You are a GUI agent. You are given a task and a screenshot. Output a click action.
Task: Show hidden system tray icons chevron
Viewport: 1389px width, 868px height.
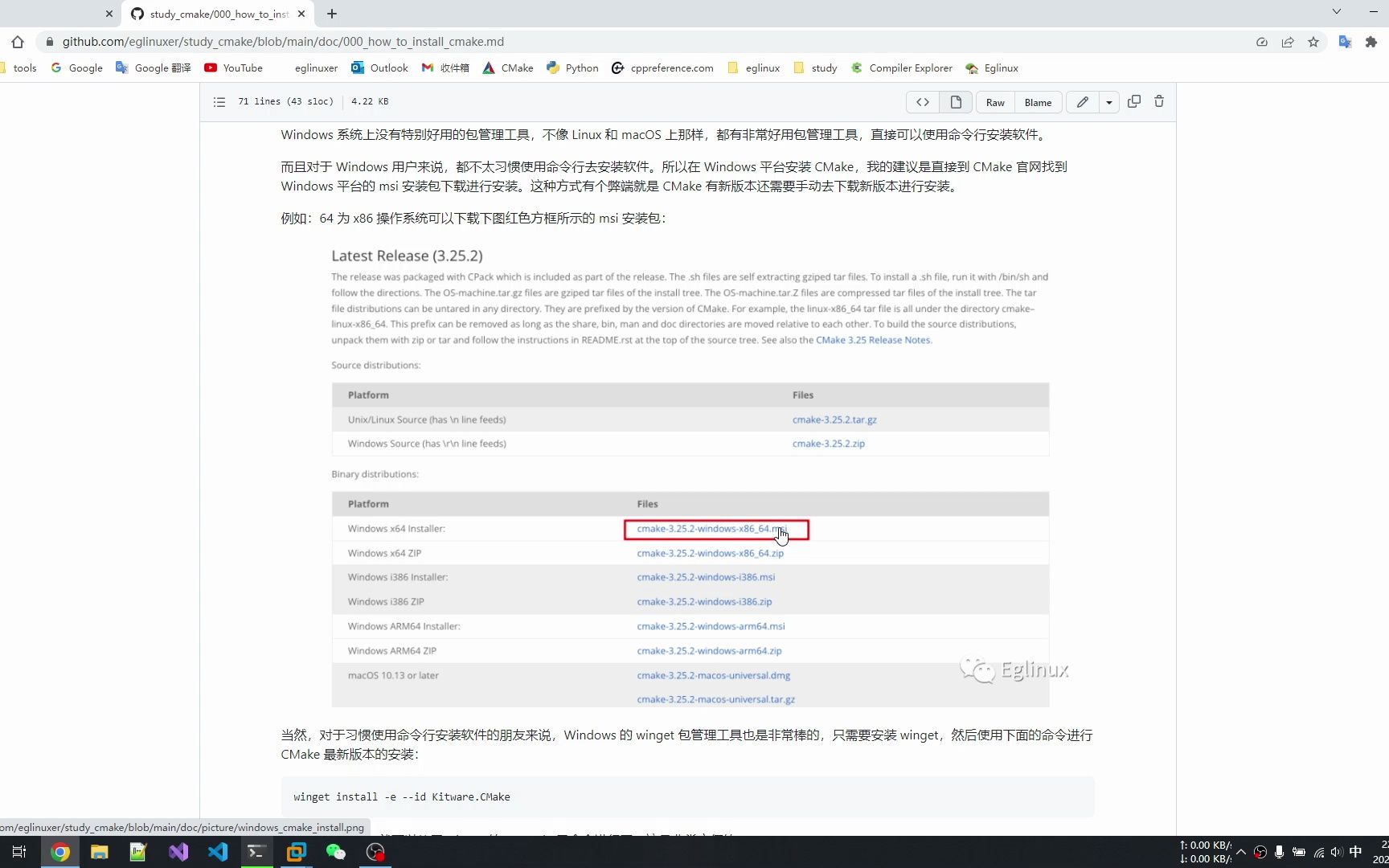pos(1241,852)
